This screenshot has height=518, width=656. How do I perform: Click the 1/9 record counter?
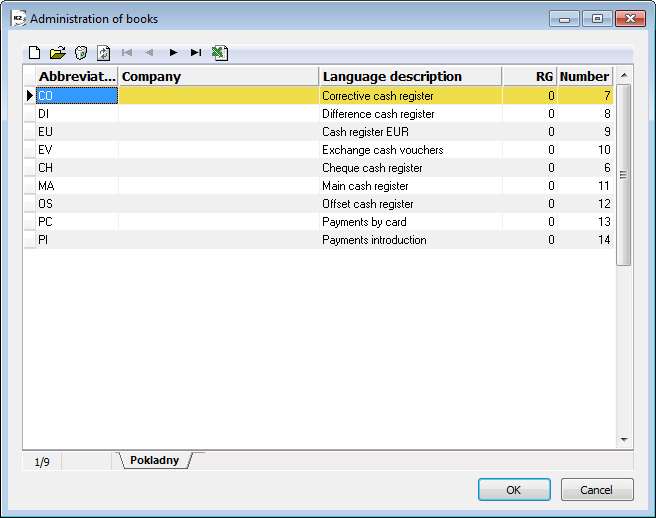pos(42,462)
